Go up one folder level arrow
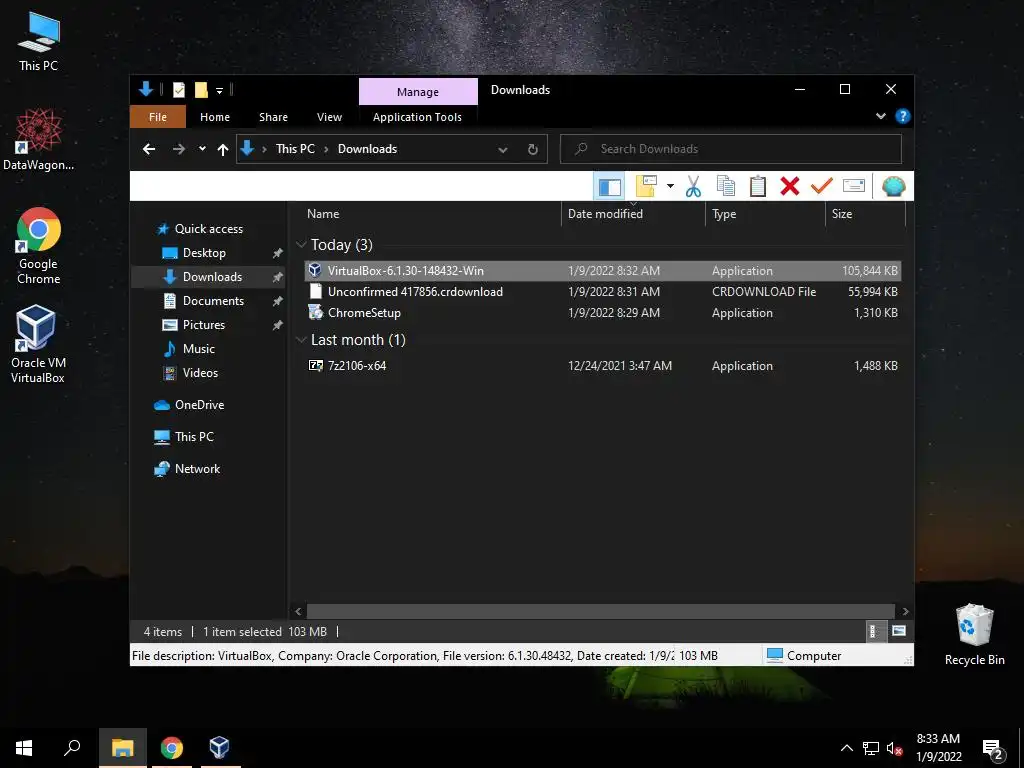The height and width of the screenshot is (768, 1024). (223, 150)
